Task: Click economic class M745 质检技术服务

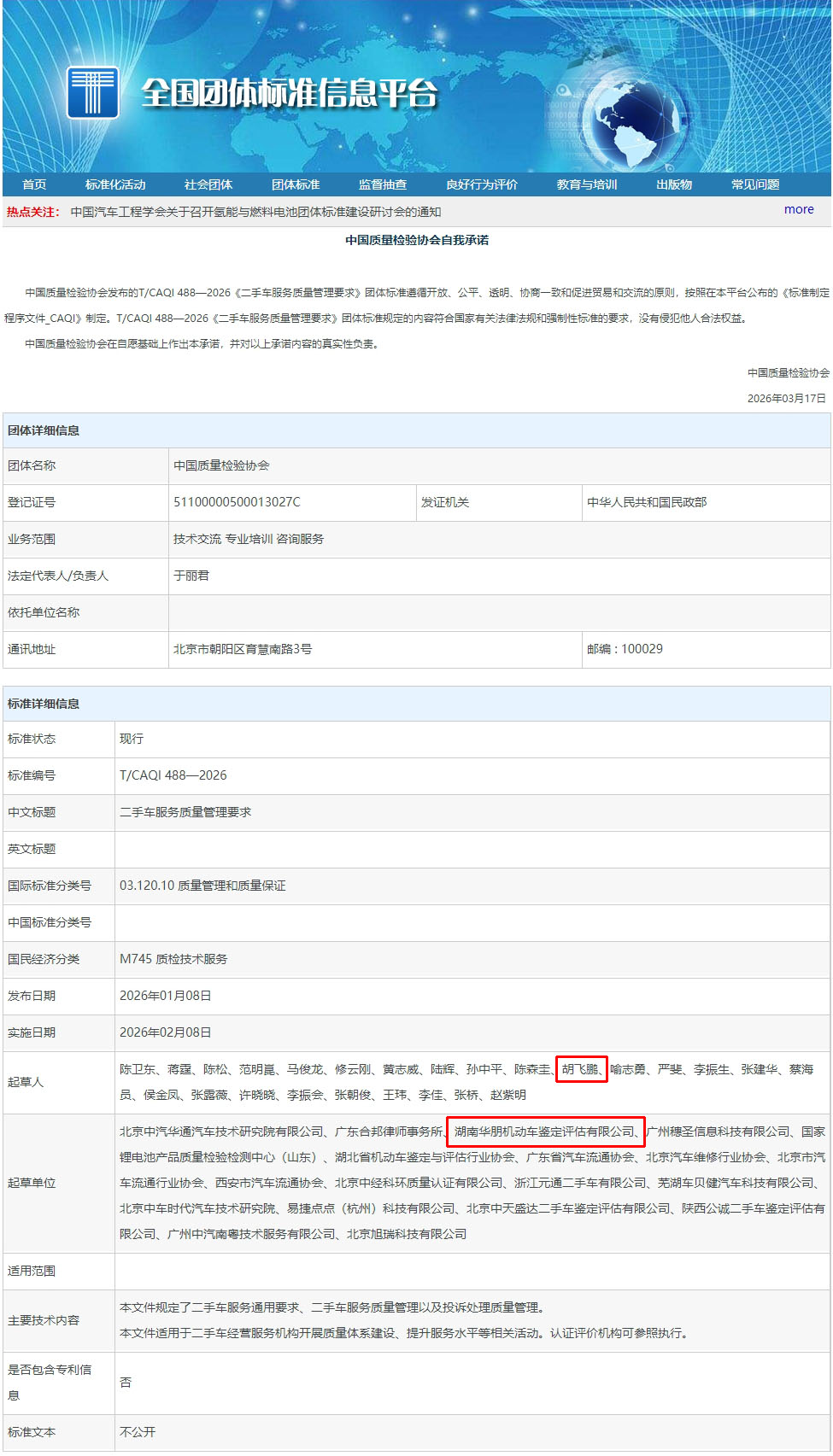Action: 173,959
